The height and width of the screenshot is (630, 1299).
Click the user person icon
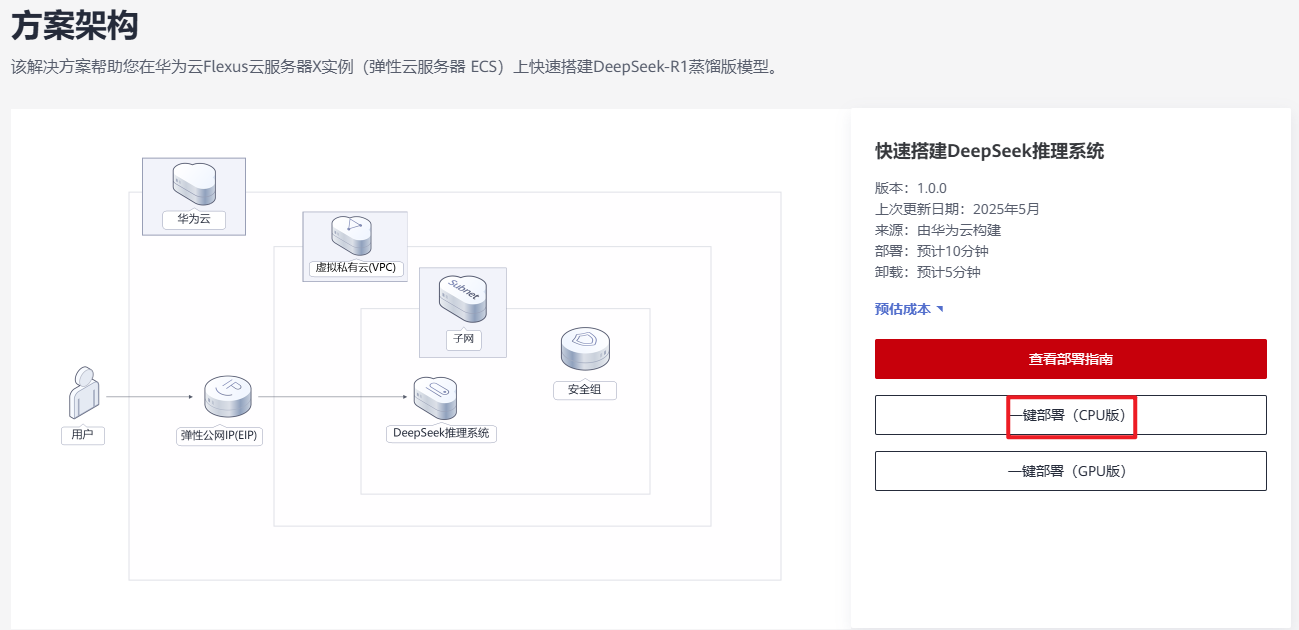(83, 392)
